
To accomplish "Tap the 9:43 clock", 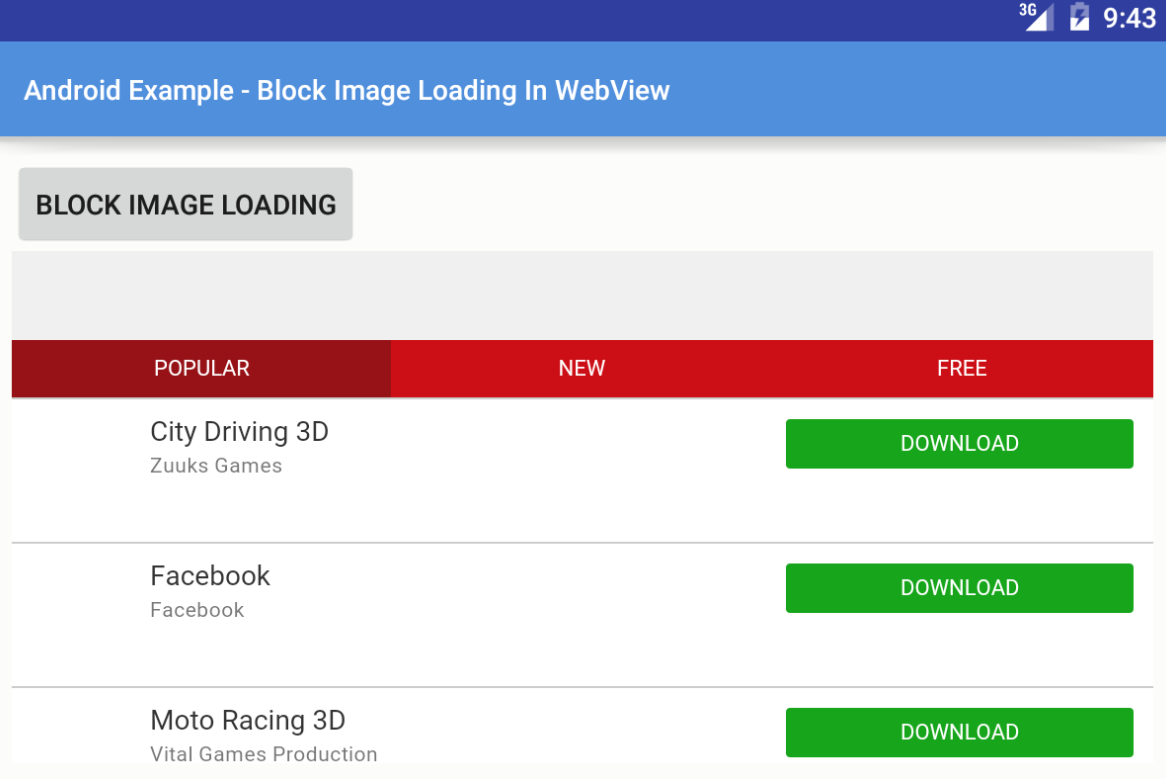I will click(x=1130, y=18).
